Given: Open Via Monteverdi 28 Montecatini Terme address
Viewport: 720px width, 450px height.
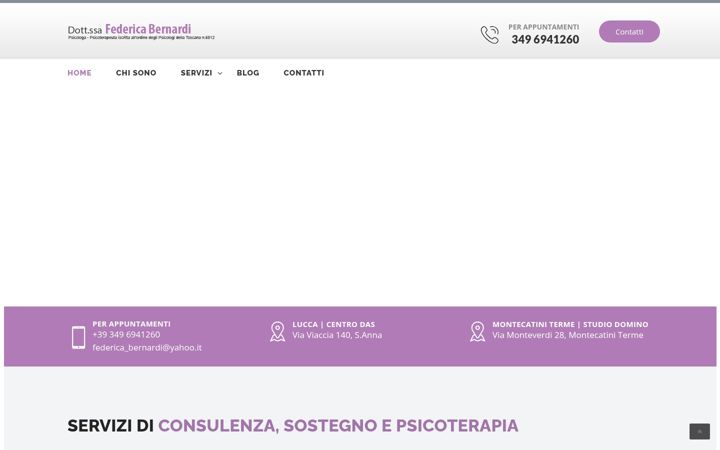Looking at the screenshot, I should [568, 335].
